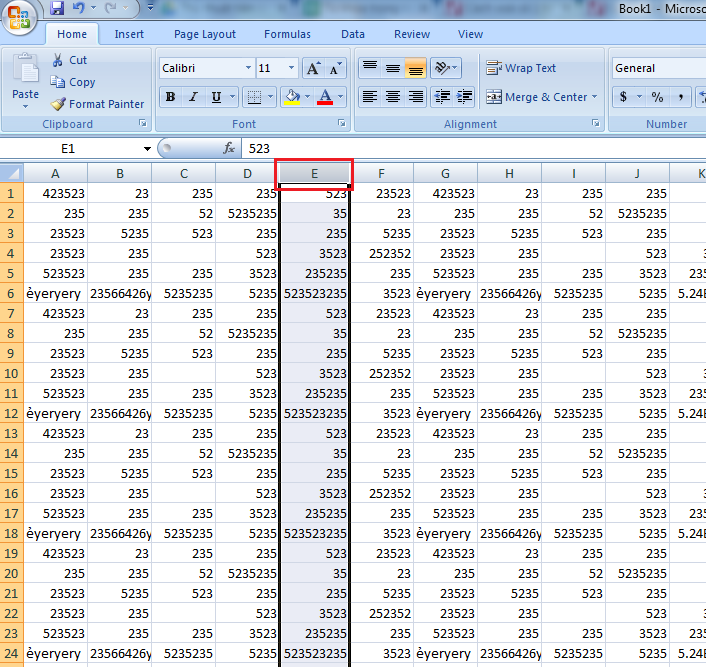
Task: Increase font size with grow icon
Action: tap(314, 69)
